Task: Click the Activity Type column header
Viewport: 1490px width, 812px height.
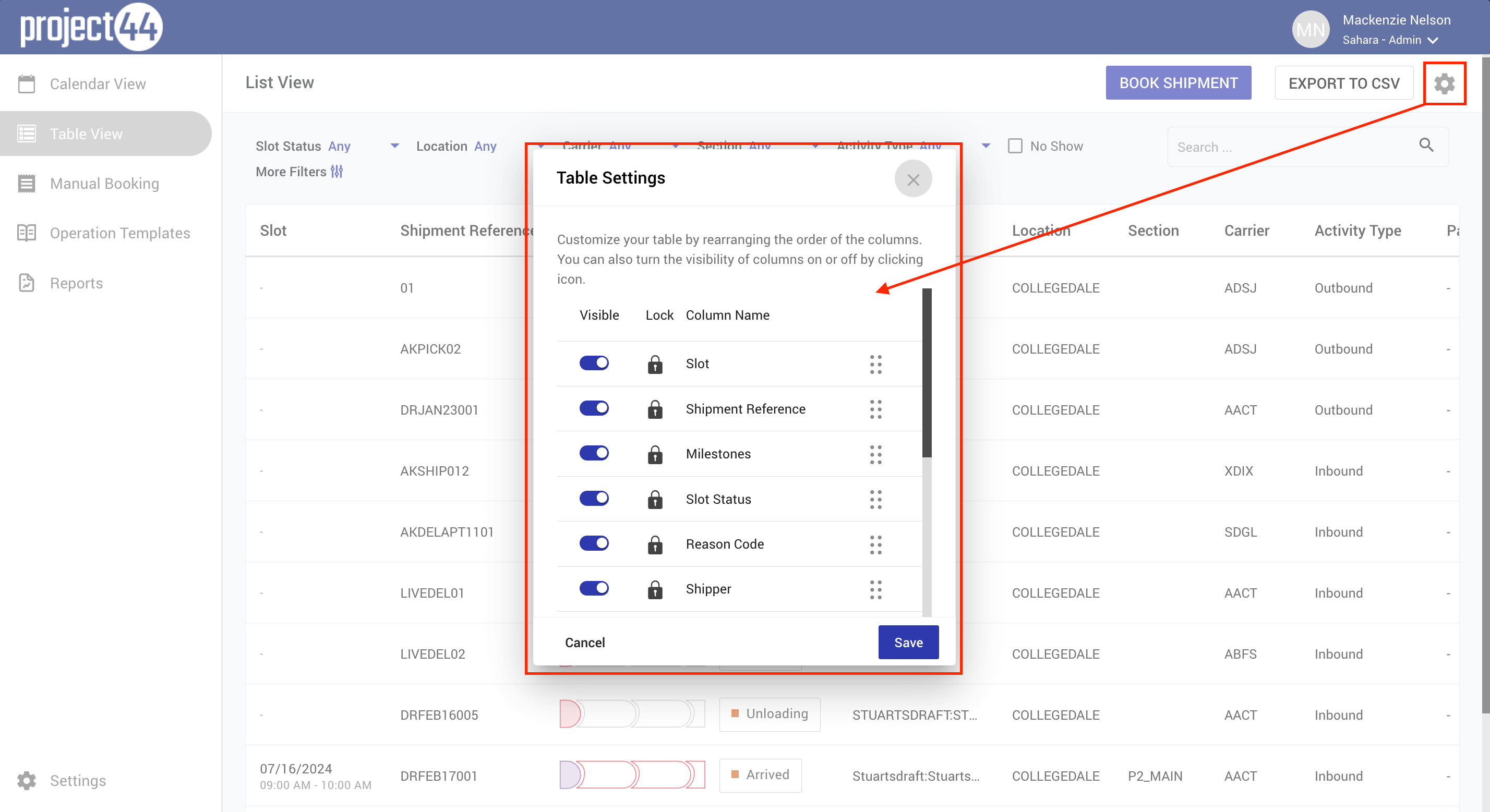Action: click(1357, 230)
